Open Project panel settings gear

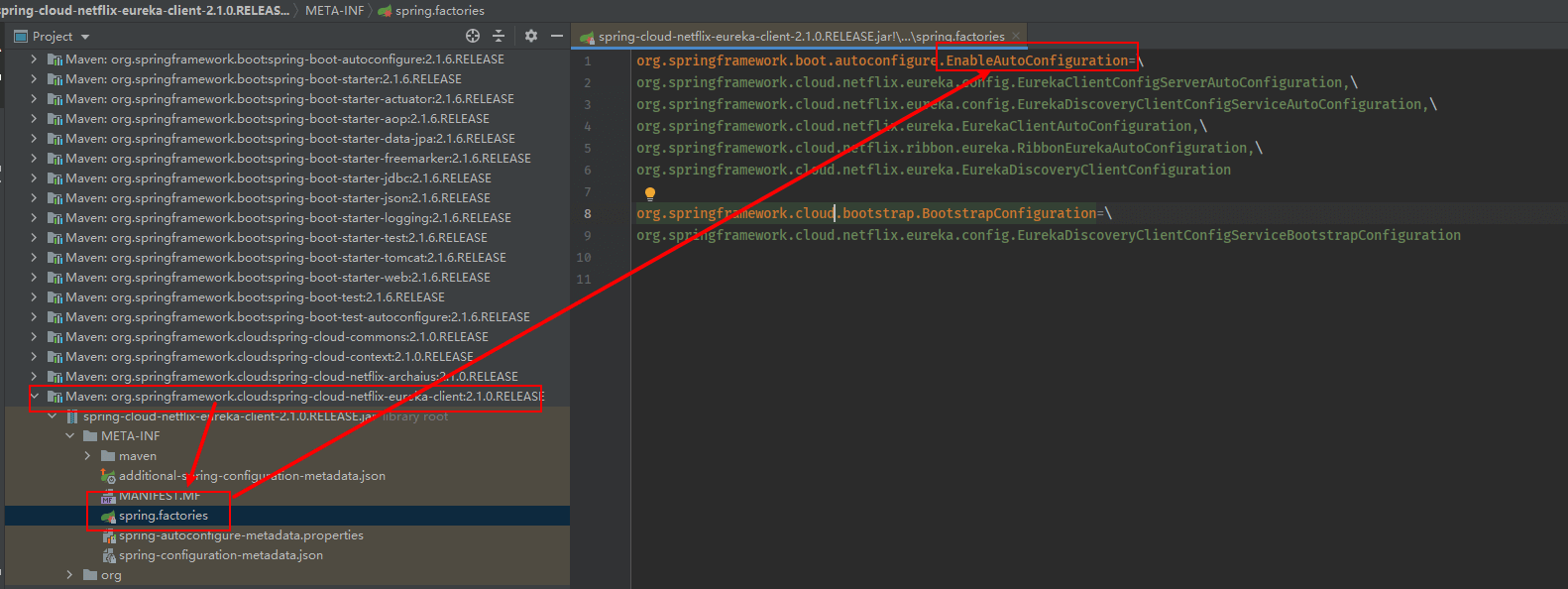(x=531, y=36)
